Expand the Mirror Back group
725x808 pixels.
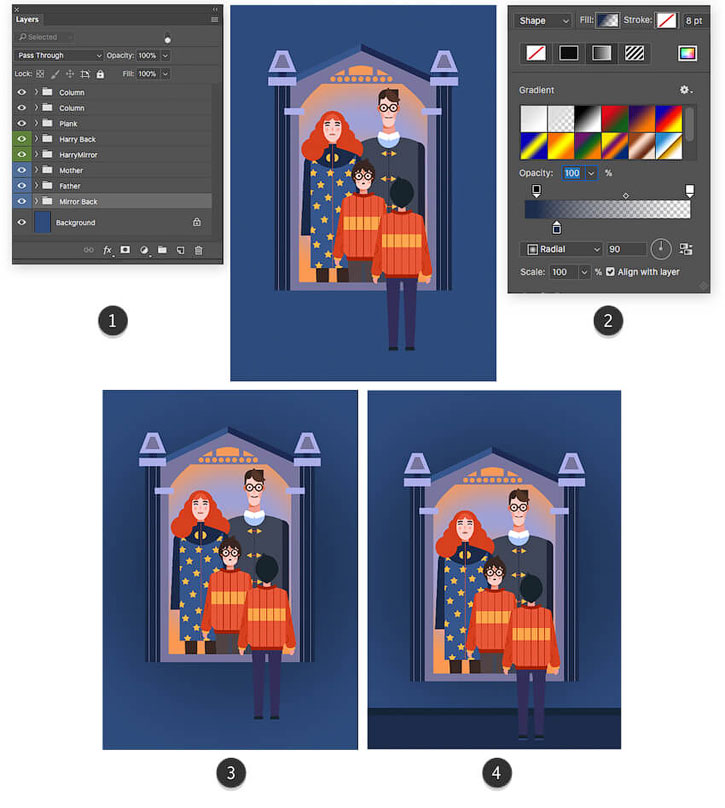click(36, 201)
